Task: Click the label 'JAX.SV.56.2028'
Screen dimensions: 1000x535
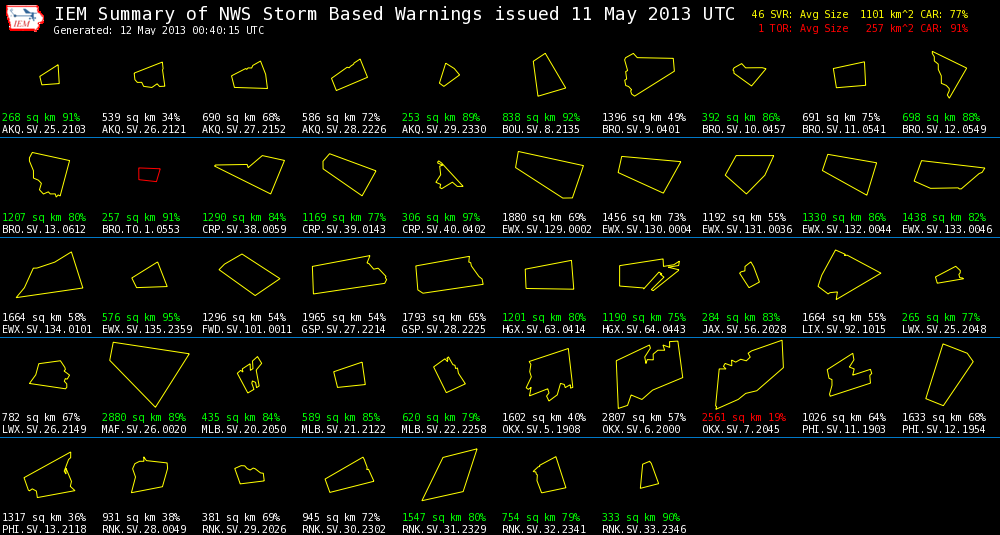Action: 744,329
